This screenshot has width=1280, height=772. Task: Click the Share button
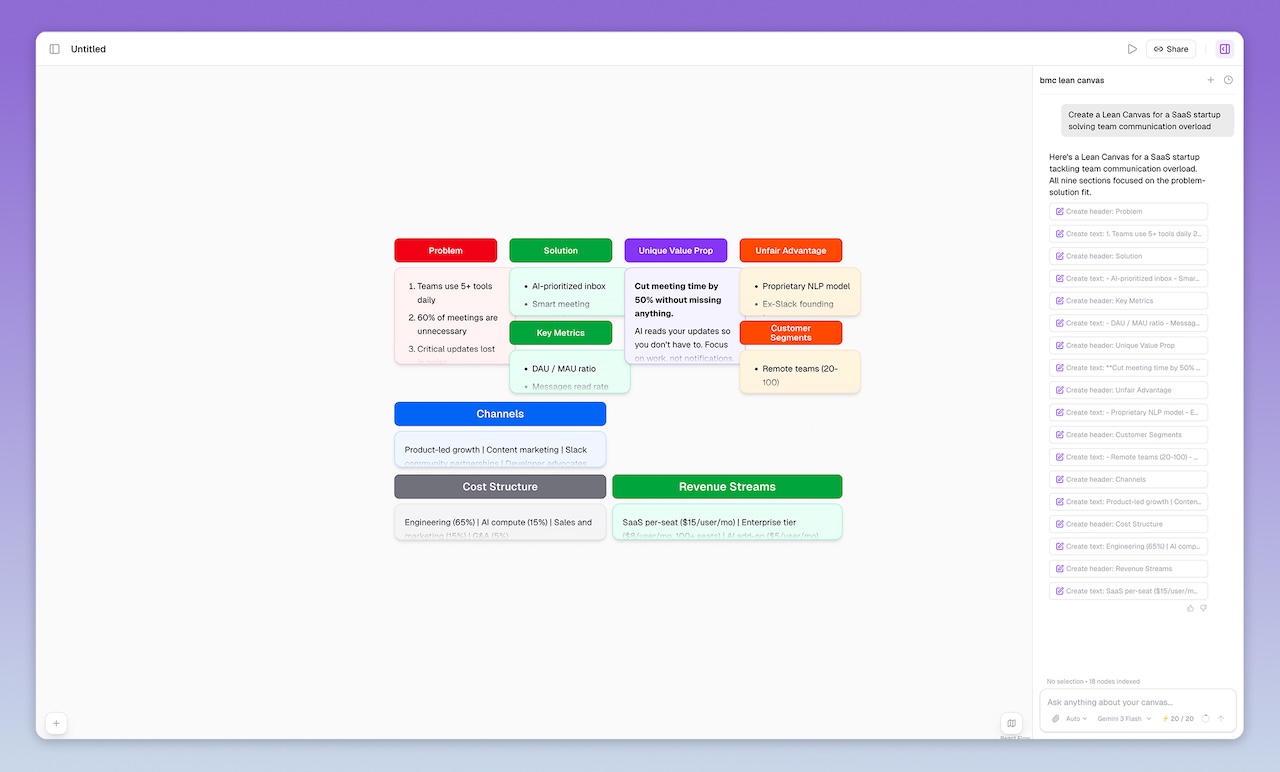click(x=1170, y=48)
